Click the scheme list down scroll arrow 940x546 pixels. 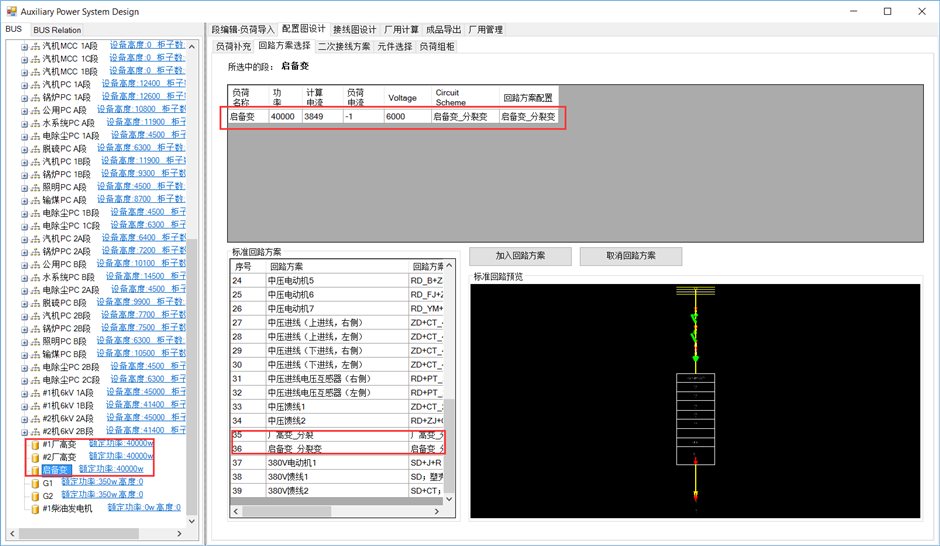tap(450, 499)
